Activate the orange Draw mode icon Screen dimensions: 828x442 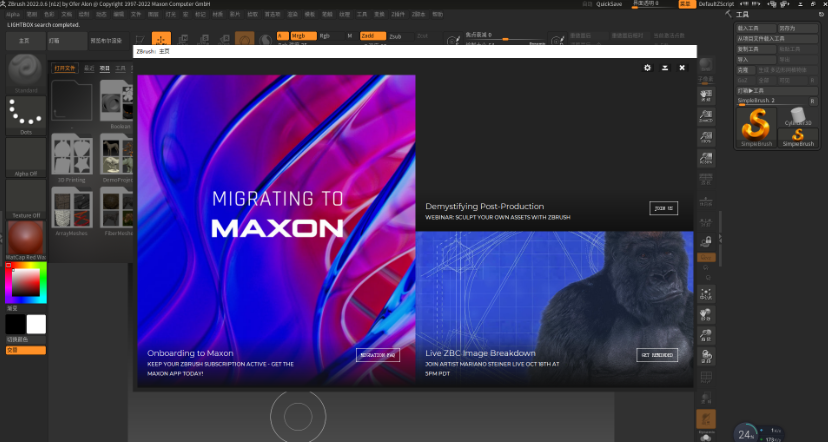[245, 39]
